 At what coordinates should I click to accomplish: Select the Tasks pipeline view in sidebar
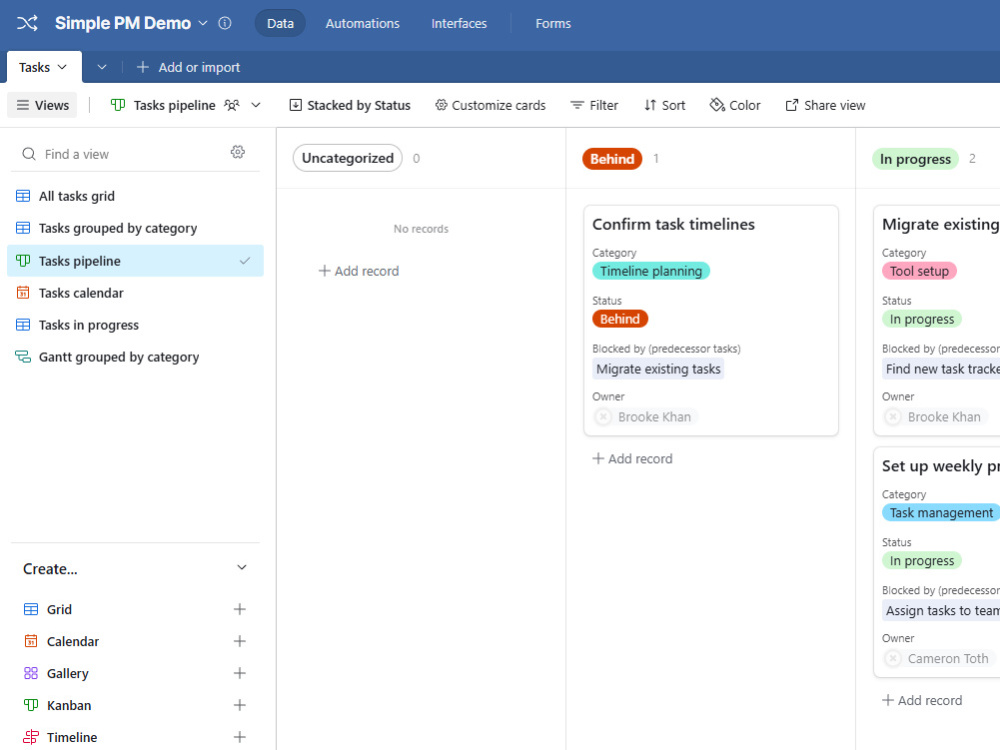[x=135, y=261]
